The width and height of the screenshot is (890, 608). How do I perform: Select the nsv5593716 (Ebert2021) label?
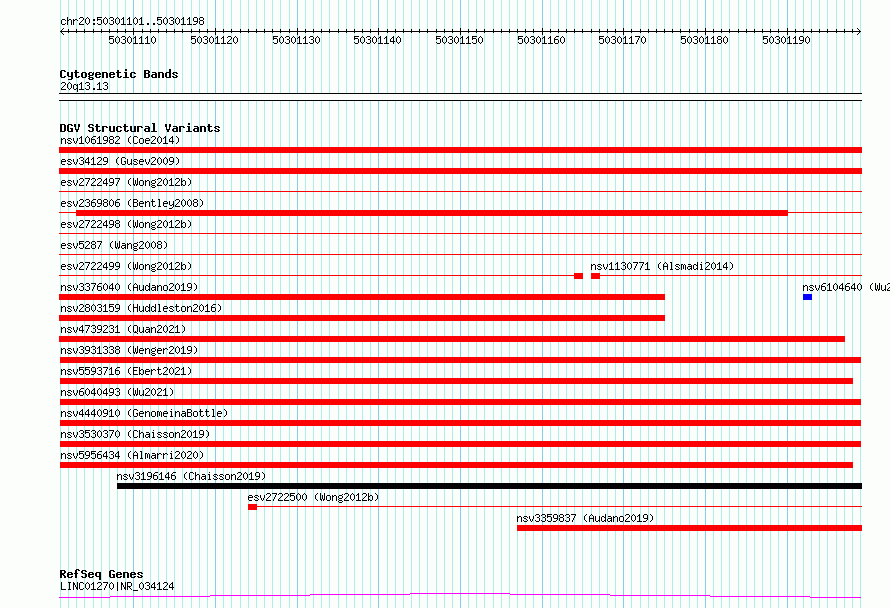coord(126,371)
